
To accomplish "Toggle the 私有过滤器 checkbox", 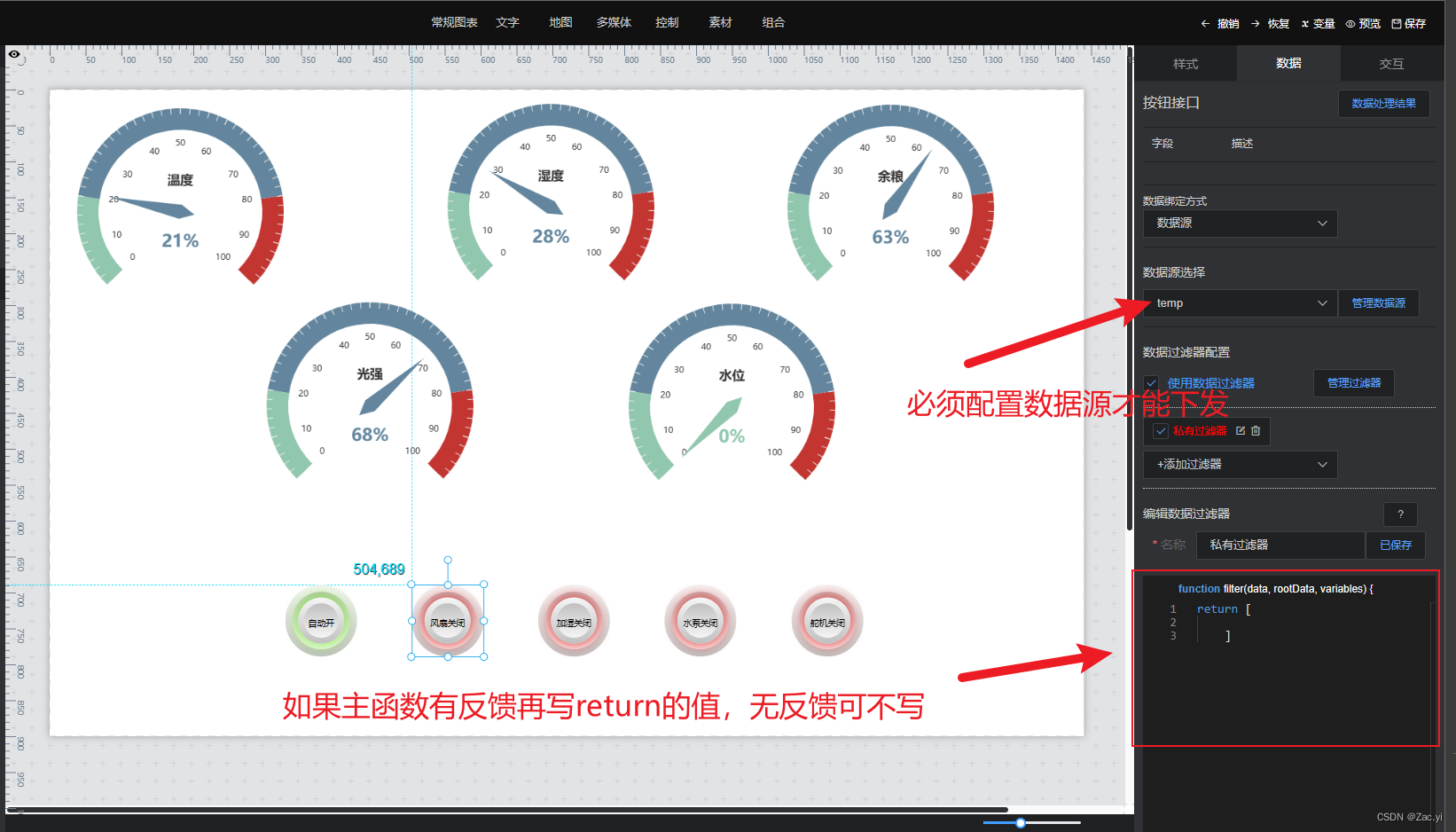I will (1161, 431).
